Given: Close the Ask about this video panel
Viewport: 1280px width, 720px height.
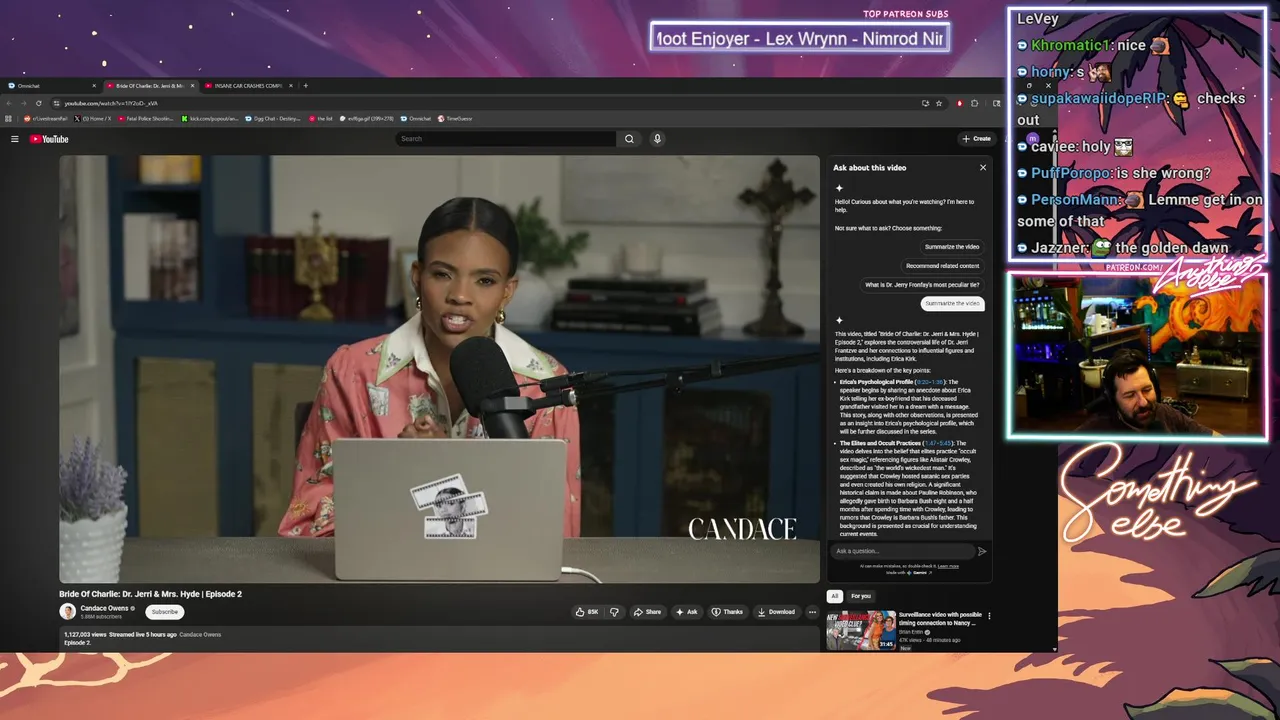Looking at the screenshot, I should coord(983,167).
